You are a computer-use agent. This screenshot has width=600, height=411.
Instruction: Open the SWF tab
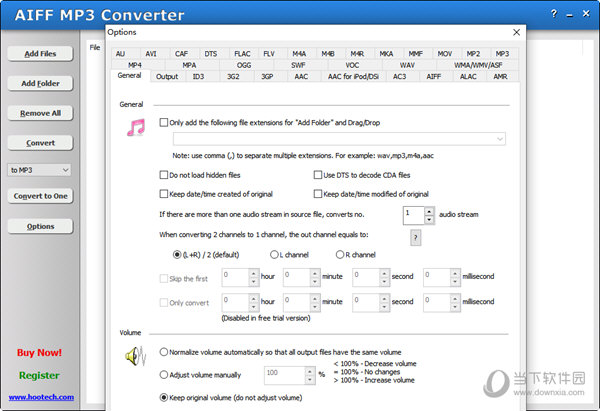pyautogui.click(x=298, y=65)
